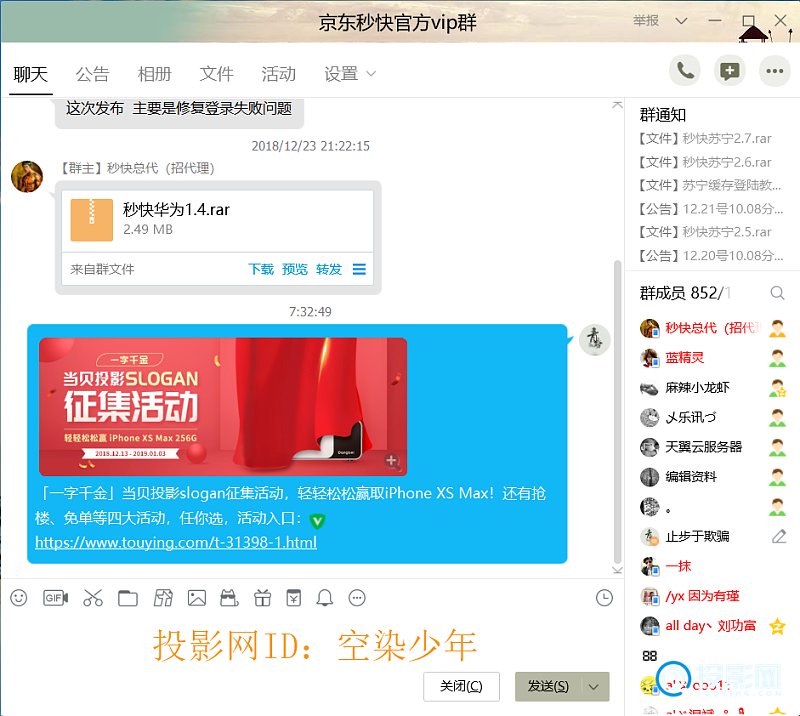800x716 pixels.
Task: Click the GIF recording icon
Action: [56, 598]
